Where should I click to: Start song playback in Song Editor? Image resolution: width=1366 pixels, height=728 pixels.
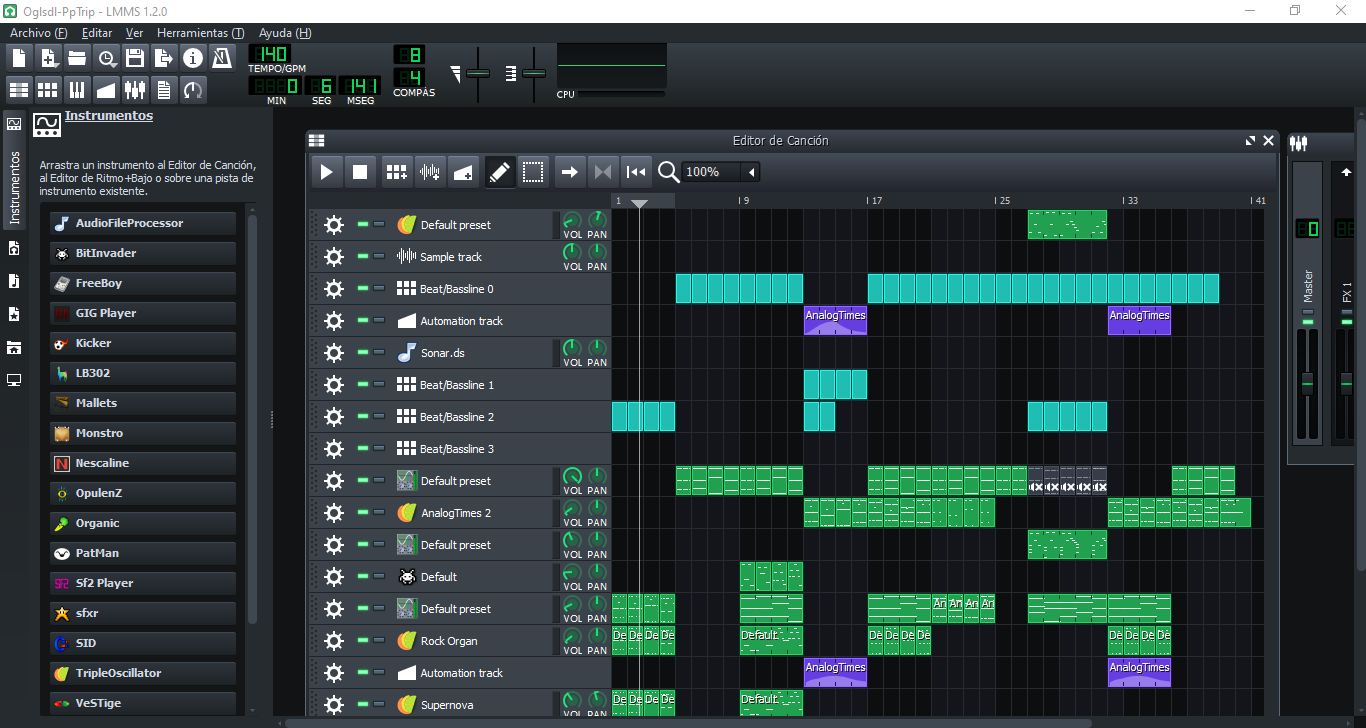click(x=327, y=172)
